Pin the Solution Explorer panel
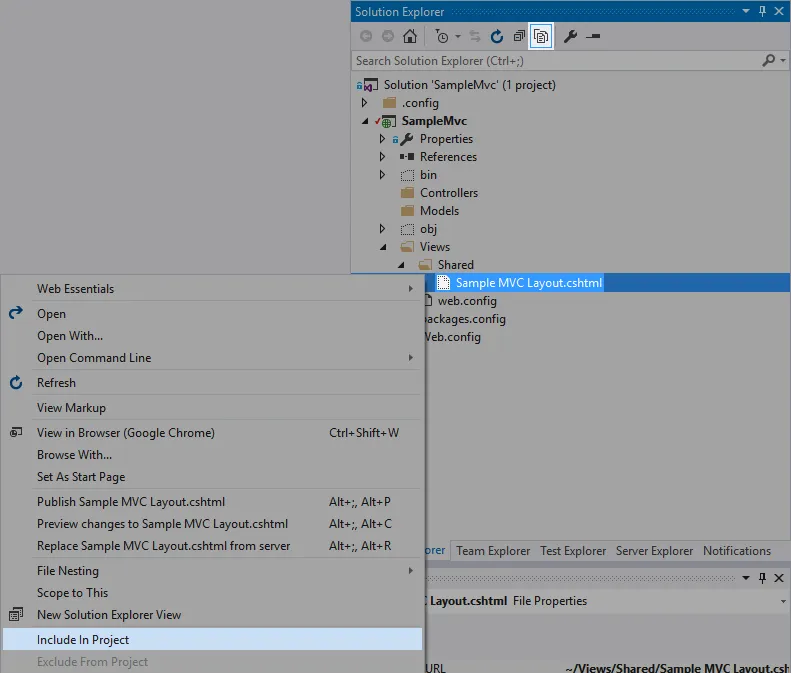The width and height of the screenshot is (791, 673). pos(762,11)
